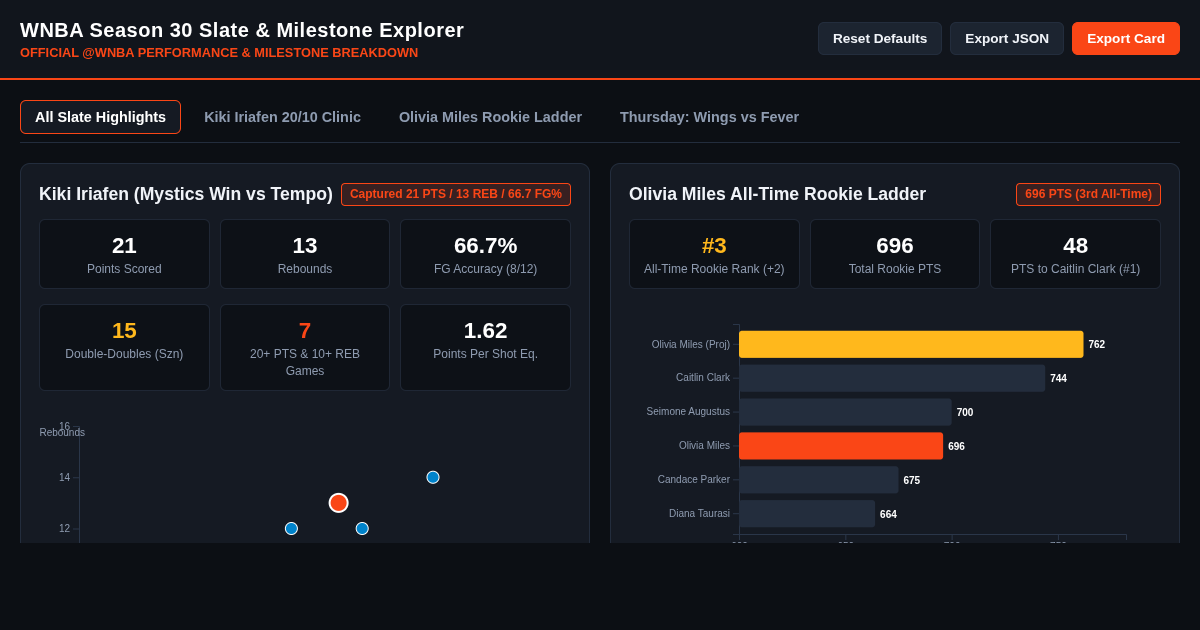1200x630 pixels.
Task: Select the Candace Parker 675 bar
Action: point(819,480)
